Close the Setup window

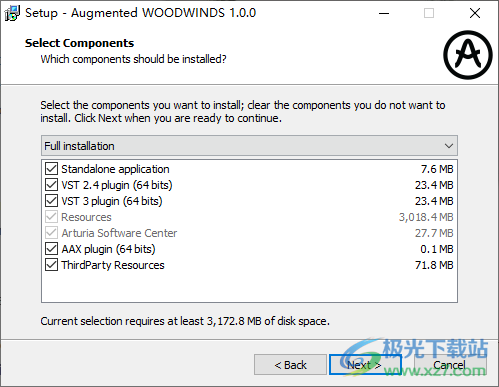click(x=475, y=13)
